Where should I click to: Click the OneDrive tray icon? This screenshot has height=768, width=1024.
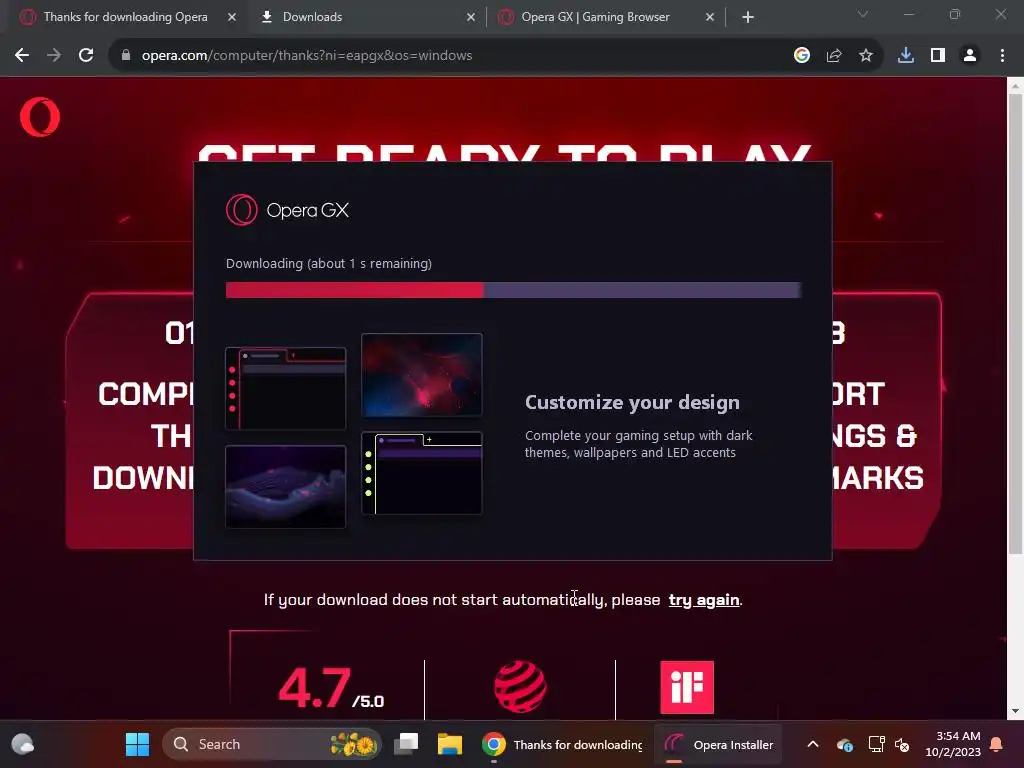click(844, 744)
